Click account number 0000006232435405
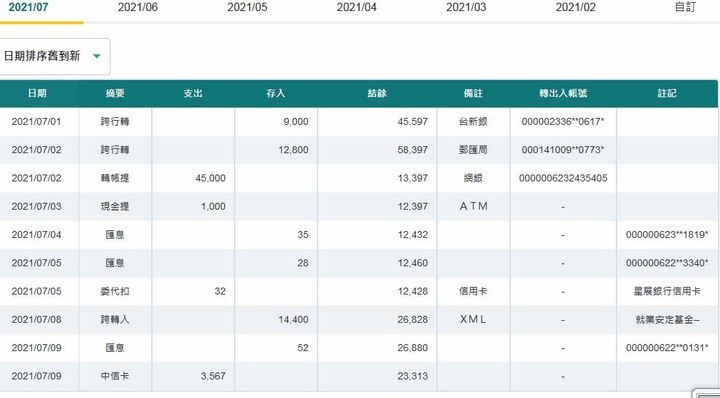Image resolution: width=720 pixels, height=398 pixels. click(563, 178)
